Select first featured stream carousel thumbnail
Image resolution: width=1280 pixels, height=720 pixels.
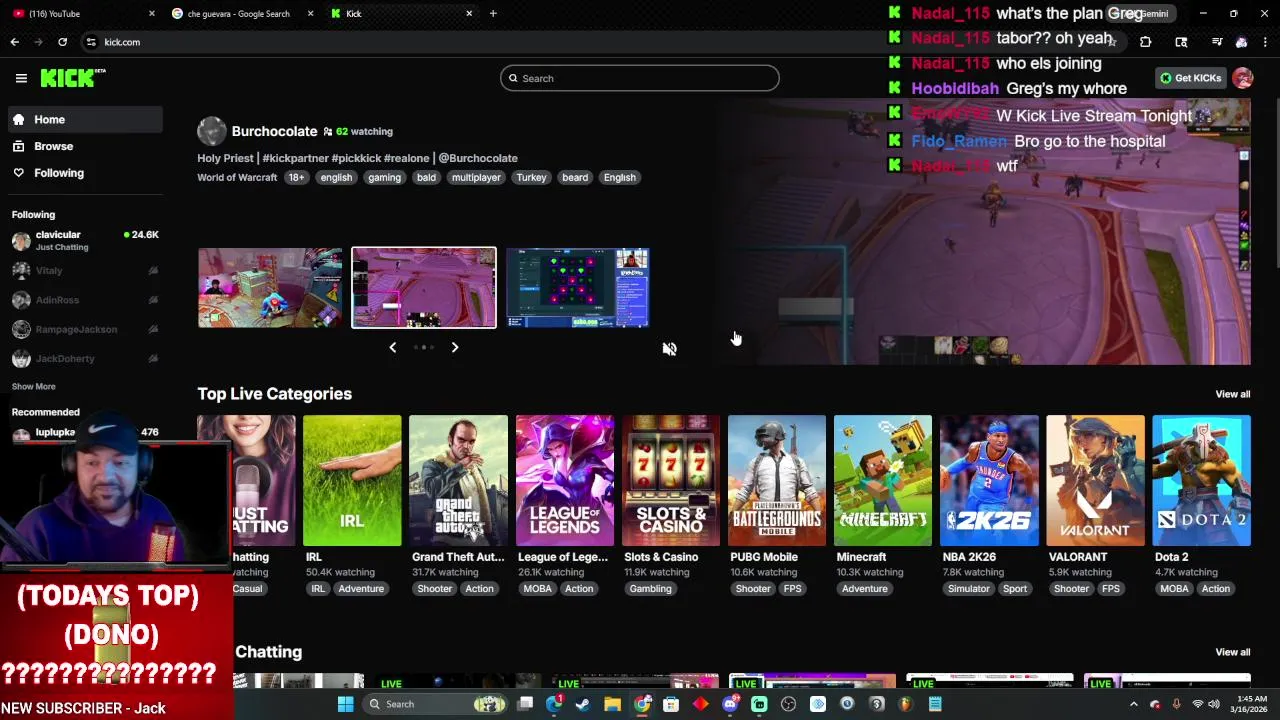point(270,288)
